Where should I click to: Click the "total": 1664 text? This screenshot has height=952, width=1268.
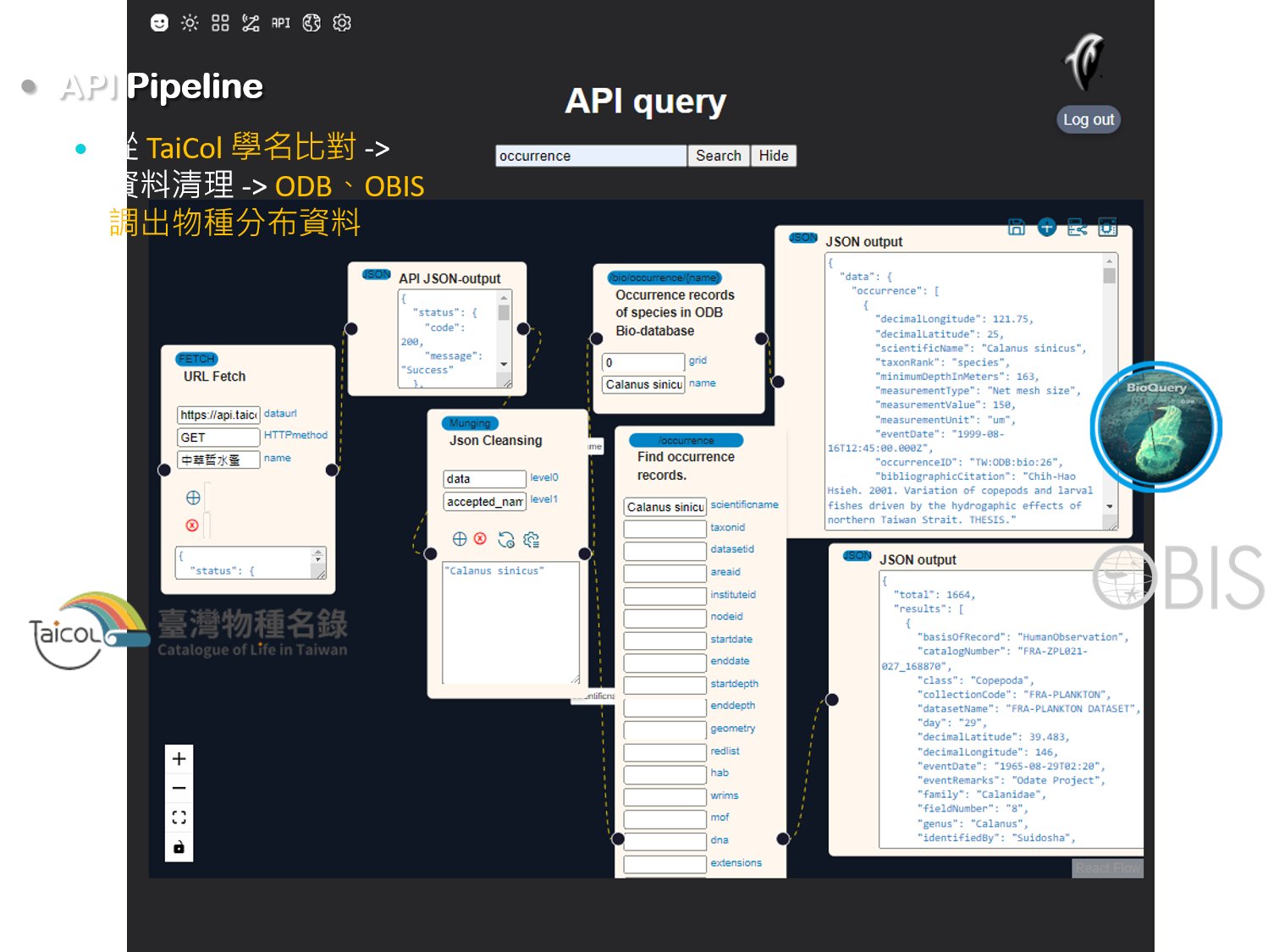tap(934, 595)
